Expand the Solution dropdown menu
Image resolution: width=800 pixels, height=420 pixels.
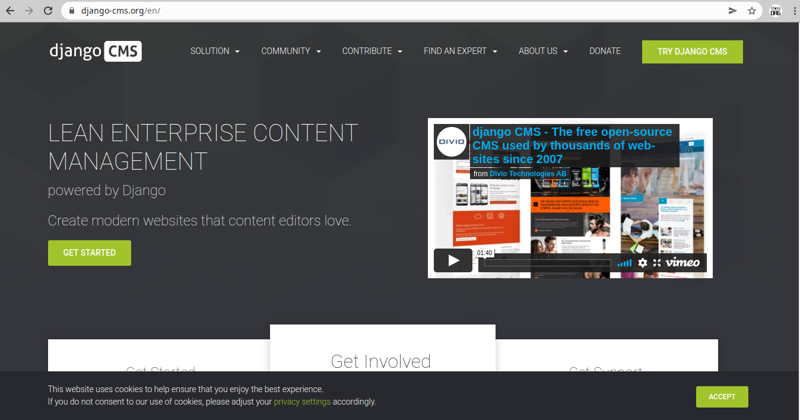(x=215, y=51)
